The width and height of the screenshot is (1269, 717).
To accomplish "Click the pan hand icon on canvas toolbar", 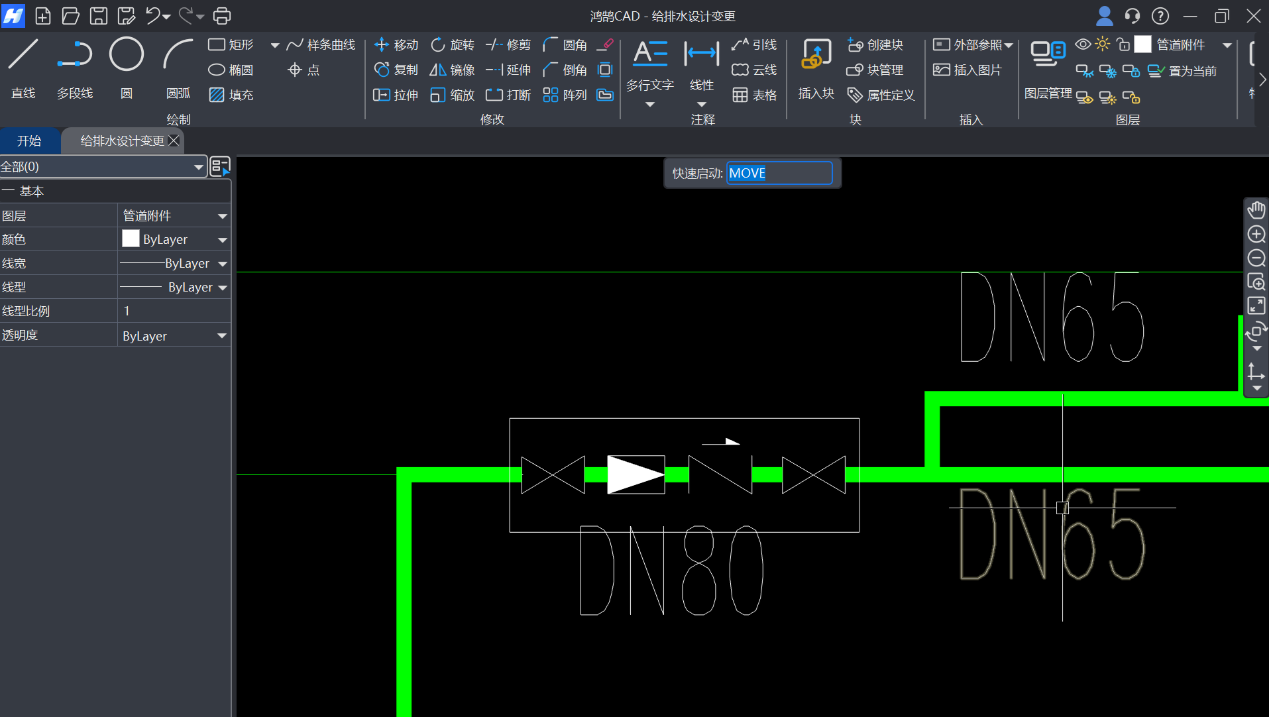I will coord(1256,210).
